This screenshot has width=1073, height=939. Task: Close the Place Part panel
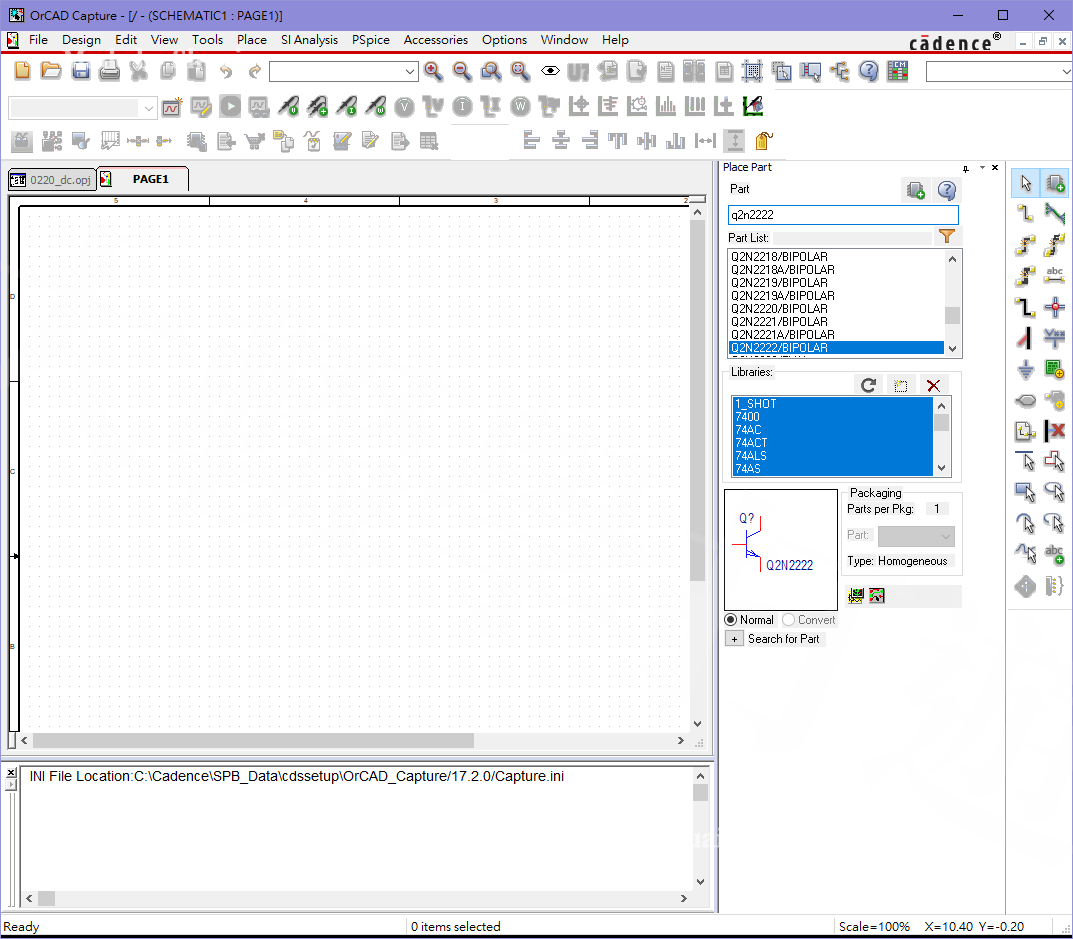[995, 168]
